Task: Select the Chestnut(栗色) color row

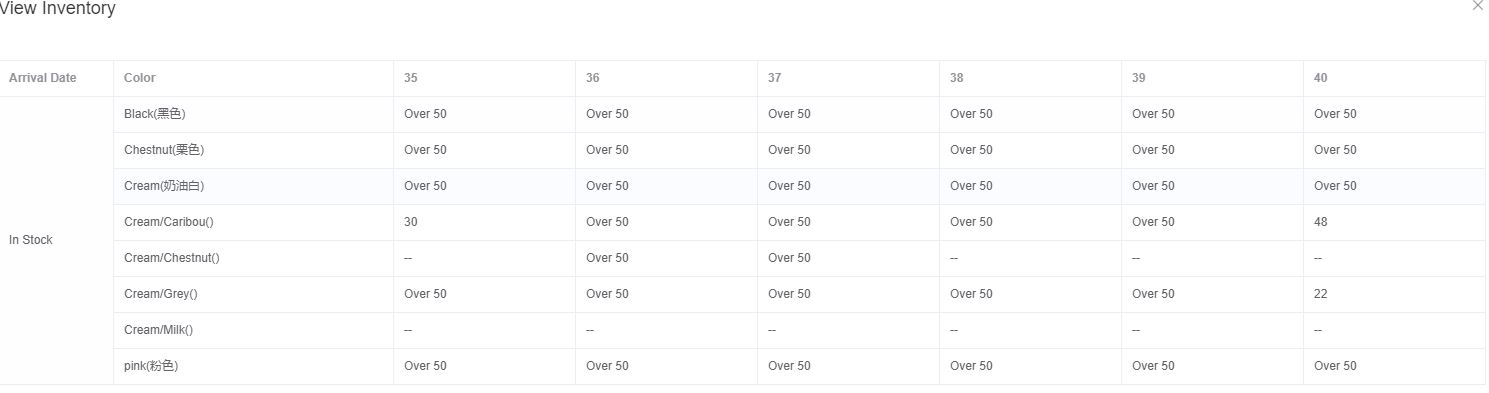Action: tap(799, 150)
